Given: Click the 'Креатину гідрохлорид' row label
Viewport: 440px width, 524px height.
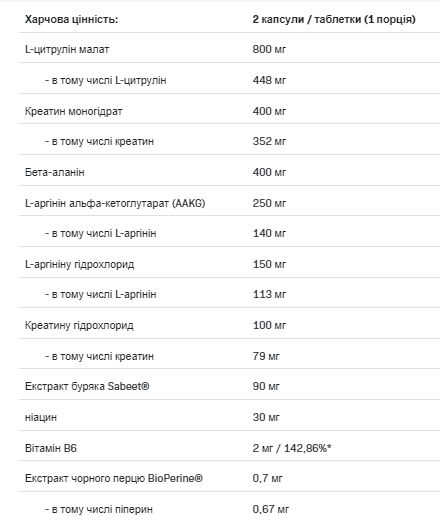Looking at the screenshot, I should click(79, 325).
